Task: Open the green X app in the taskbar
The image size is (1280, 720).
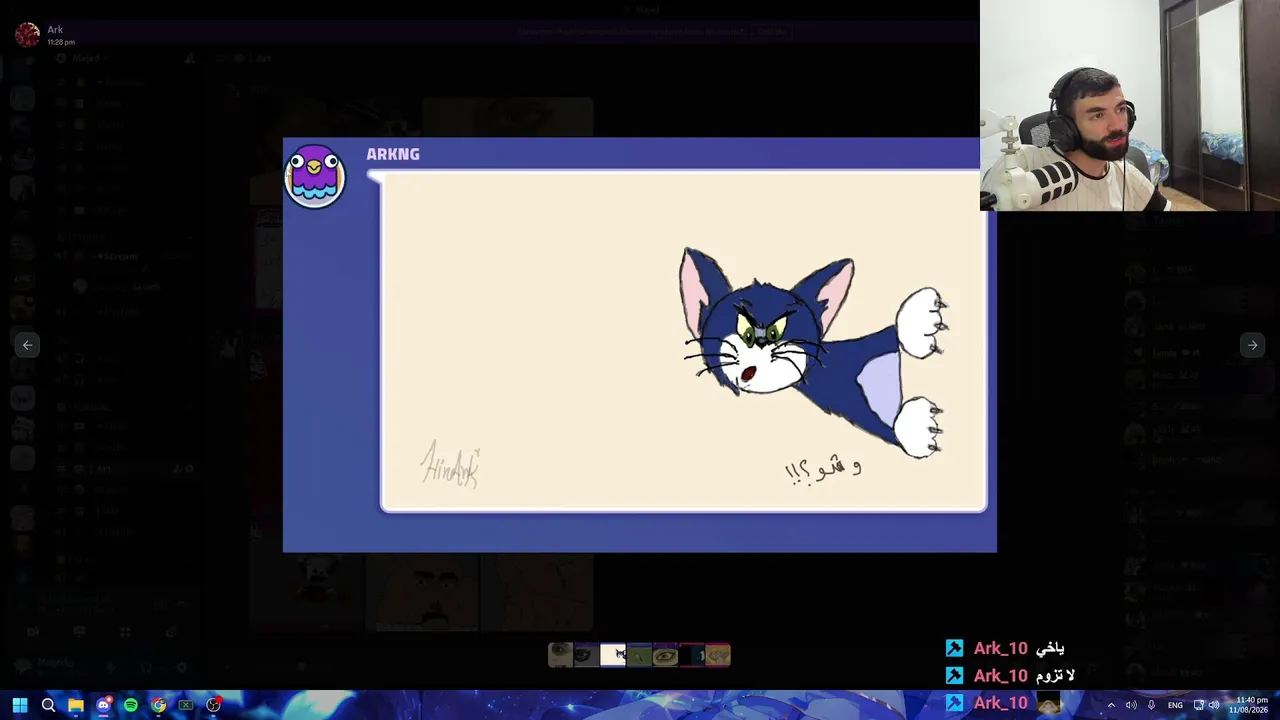Action: coord(186,705)
